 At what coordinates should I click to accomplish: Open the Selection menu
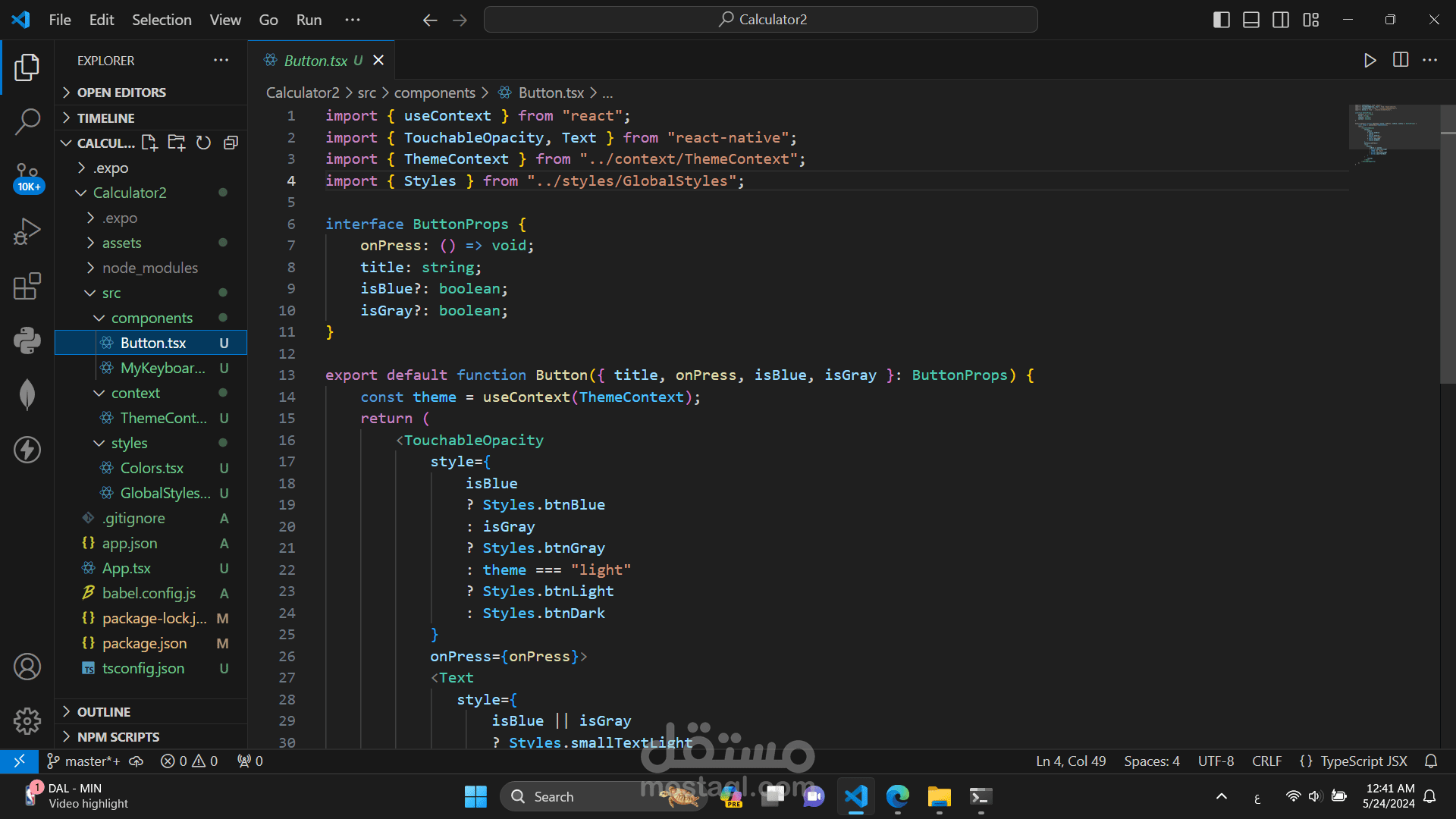162,20
